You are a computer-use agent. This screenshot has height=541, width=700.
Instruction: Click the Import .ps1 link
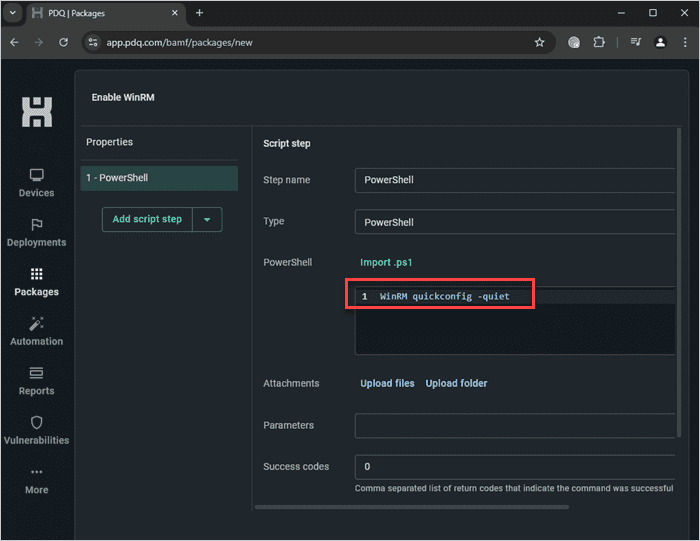[386, 262]
